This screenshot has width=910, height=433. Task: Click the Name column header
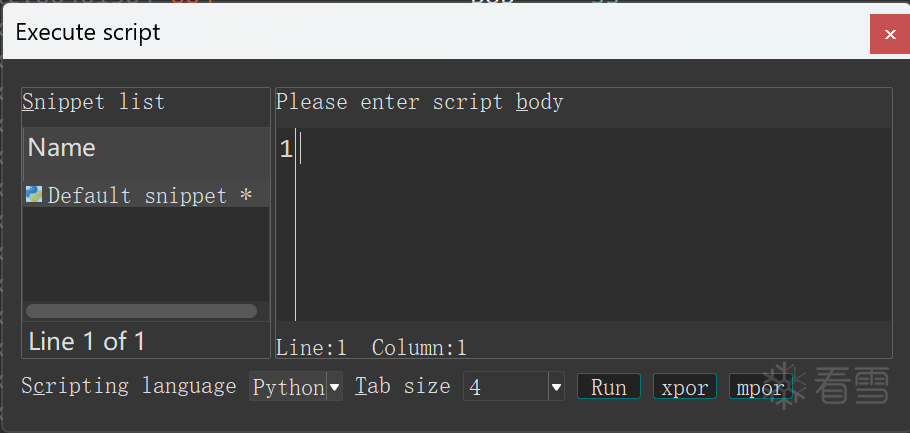point(145,148)
